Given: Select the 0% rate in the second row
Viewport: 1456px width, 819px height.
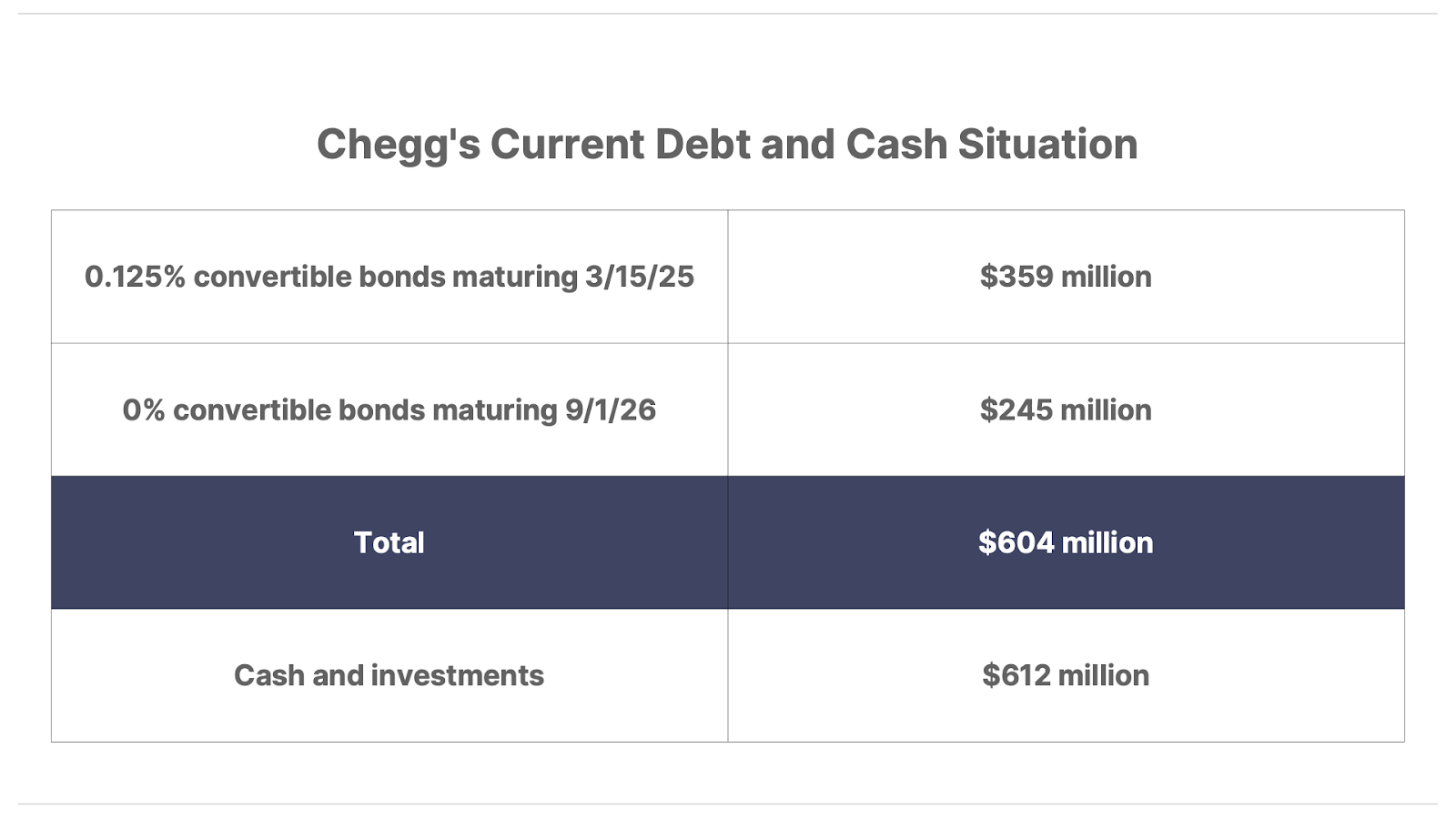Looking at the screenshot, I should tap(144, 410).
